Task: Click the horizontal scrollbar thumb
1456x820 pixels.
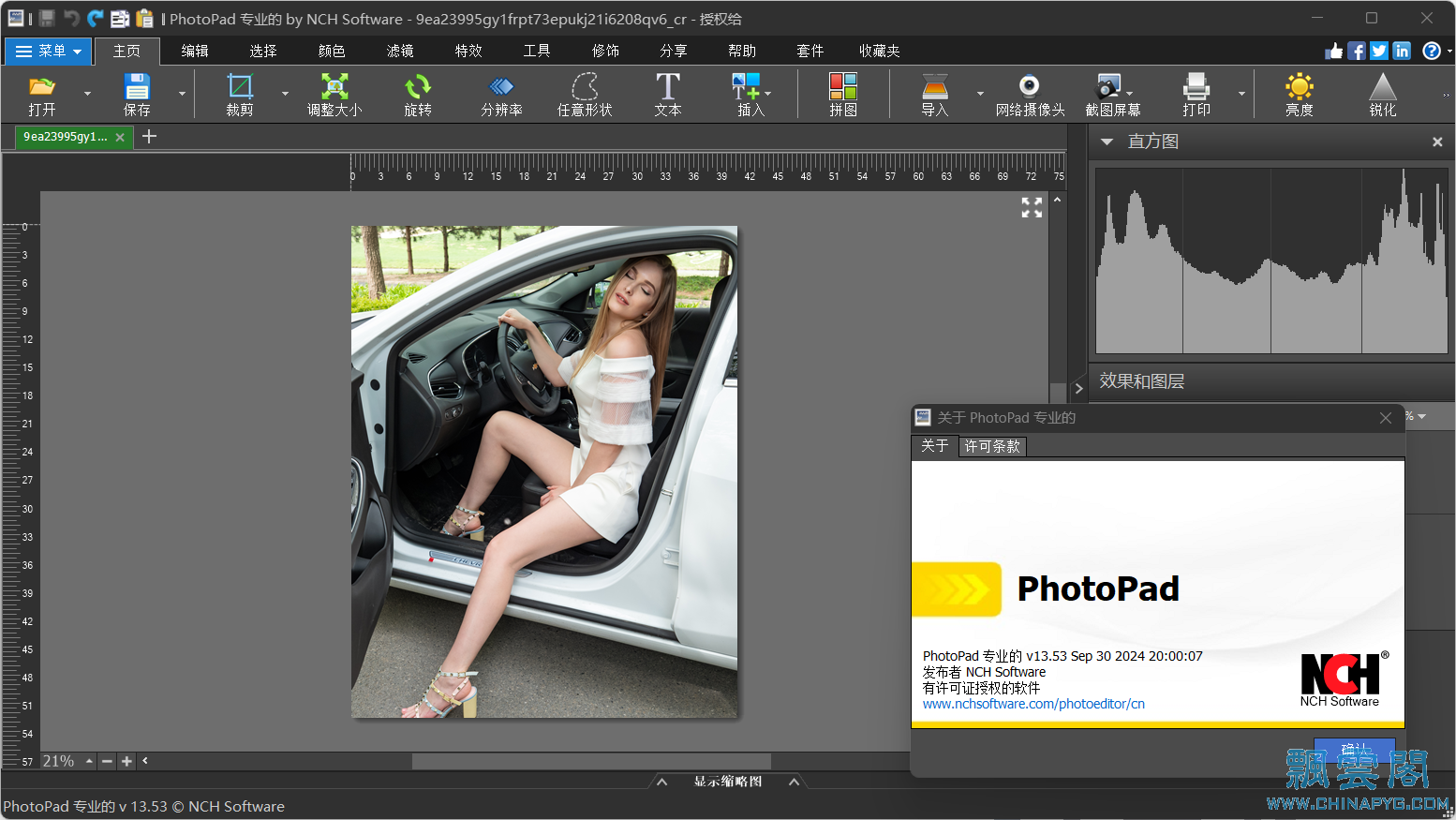Action: coord(591,761)
